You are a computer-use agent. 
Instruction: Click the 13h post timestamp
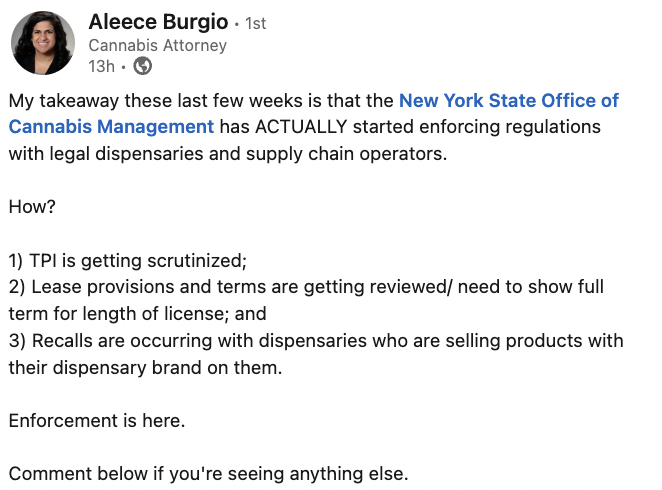click(100, 66)
